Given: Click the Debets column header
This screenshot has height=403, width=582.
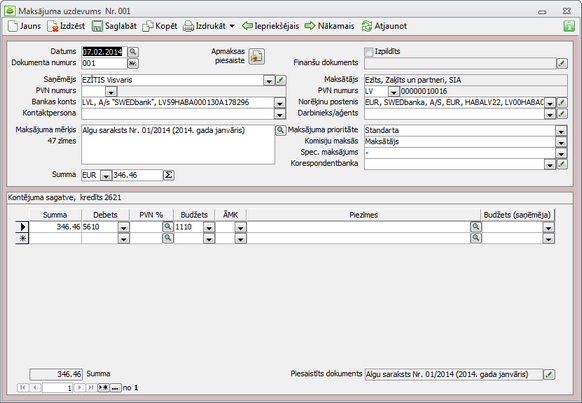Looking at the screenshot, I should click(105, 215).
